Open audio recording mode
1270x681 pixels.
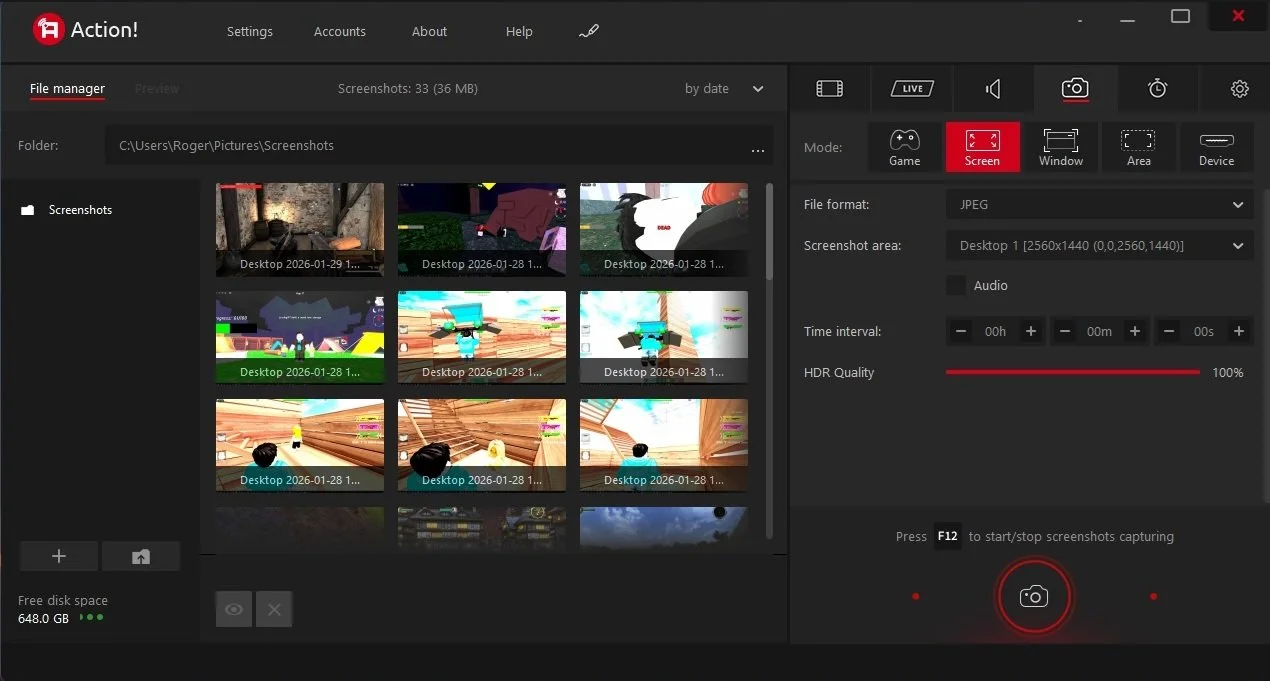(992, 88)
